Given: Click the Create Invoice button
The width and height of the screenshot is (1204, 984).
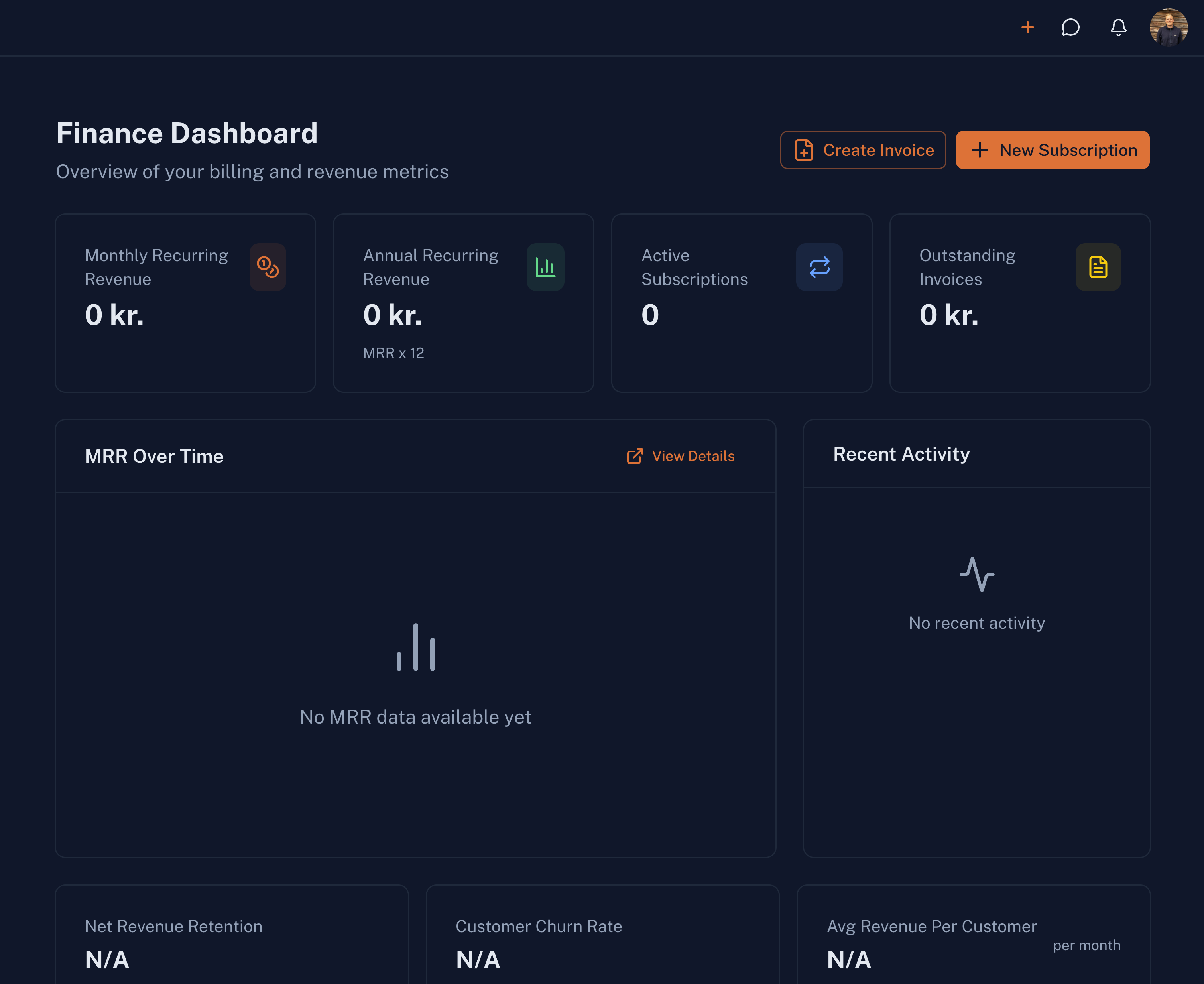Looking at the screenshot, I should click(x=863, y=150).
